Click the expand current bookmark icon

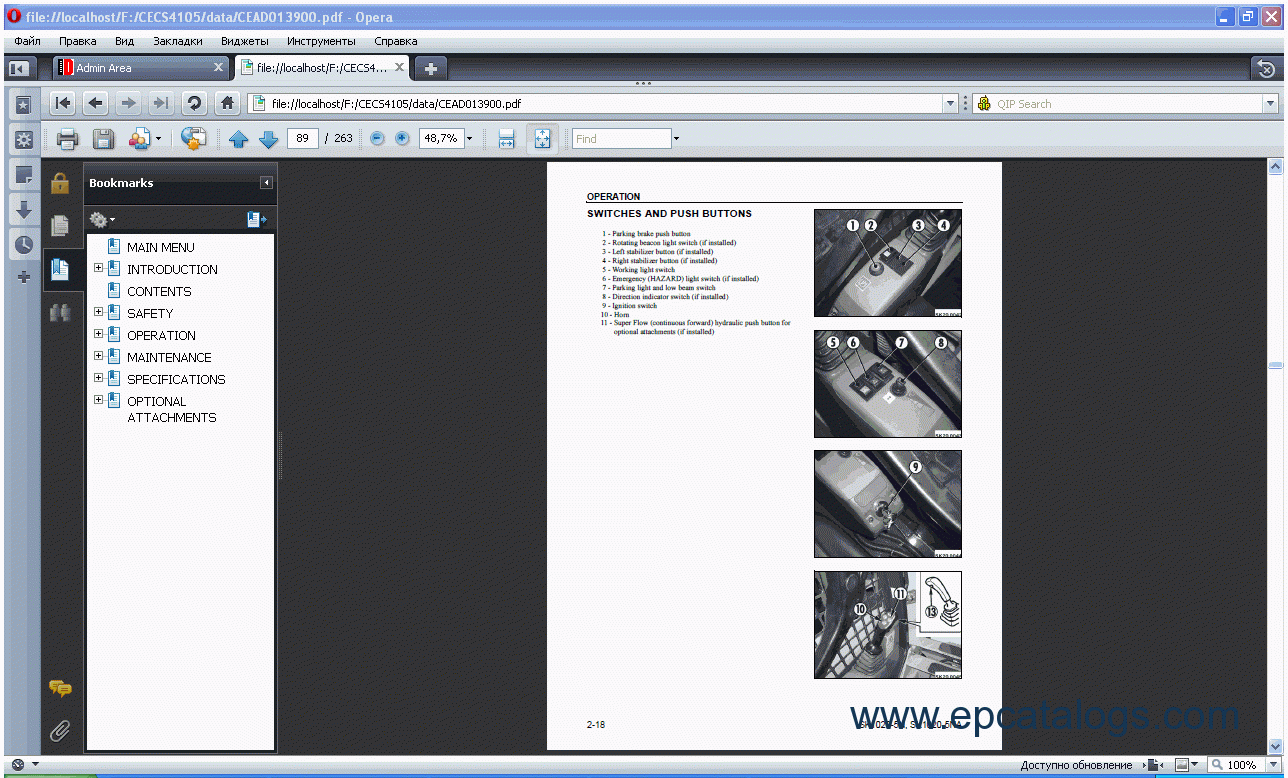[x=257, y=219]
